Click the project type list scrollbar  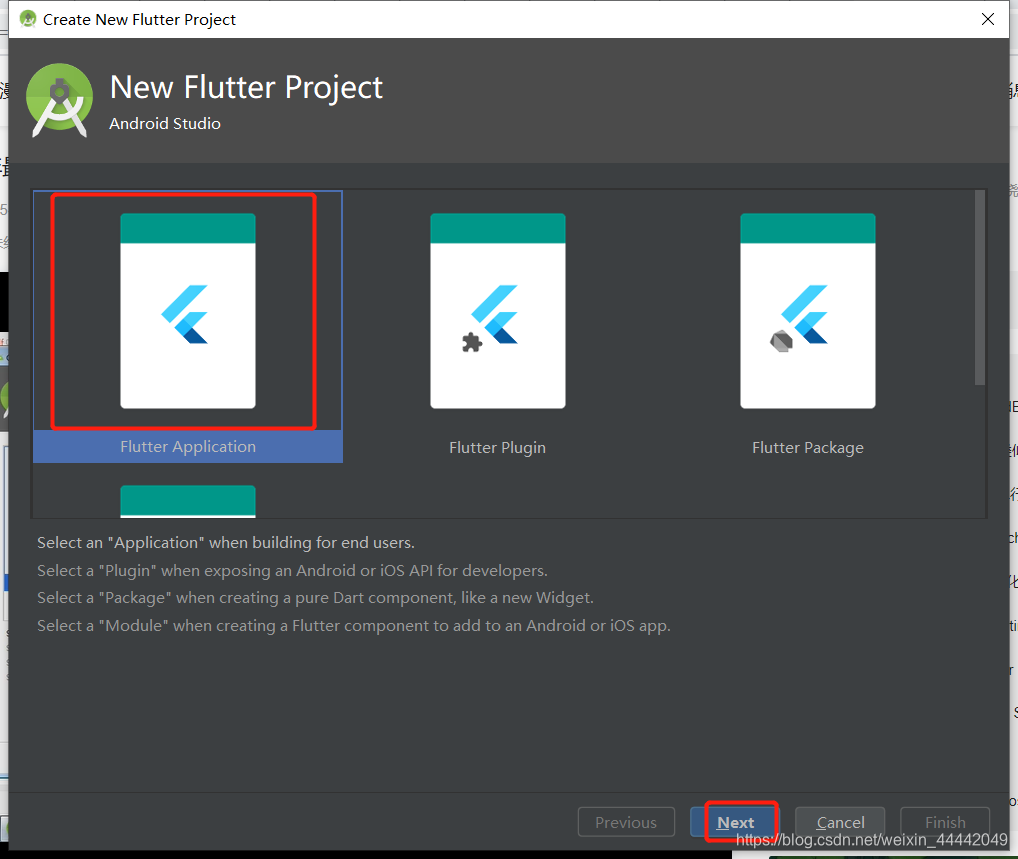tap(980, 287)
